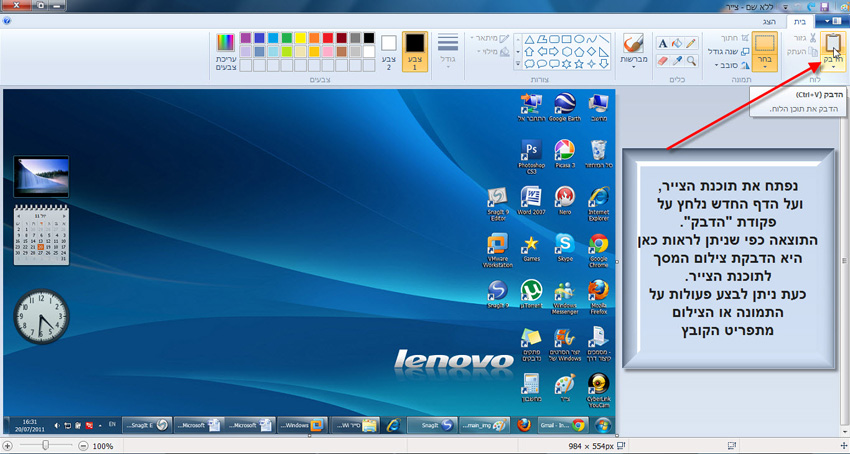The image size is (850, 454).
Task: Select the Fill with color bucket
Action: [x=677, y=43]
